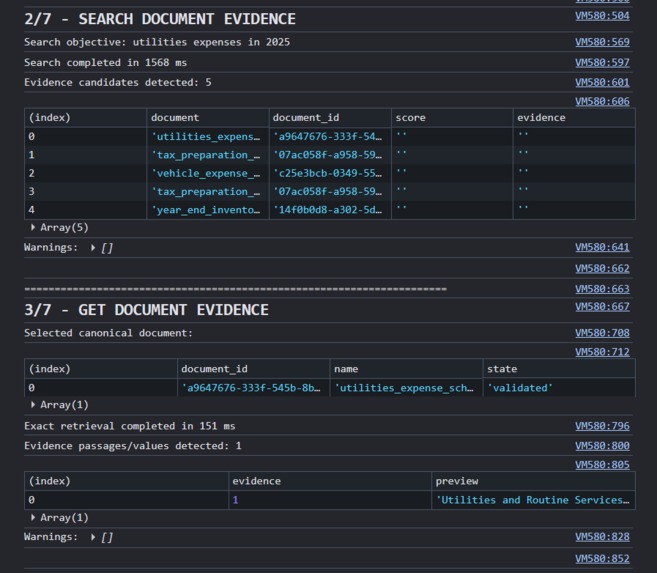Open source link VM580:667
Viewport: 657px width, 573px height.
(602, 307)
